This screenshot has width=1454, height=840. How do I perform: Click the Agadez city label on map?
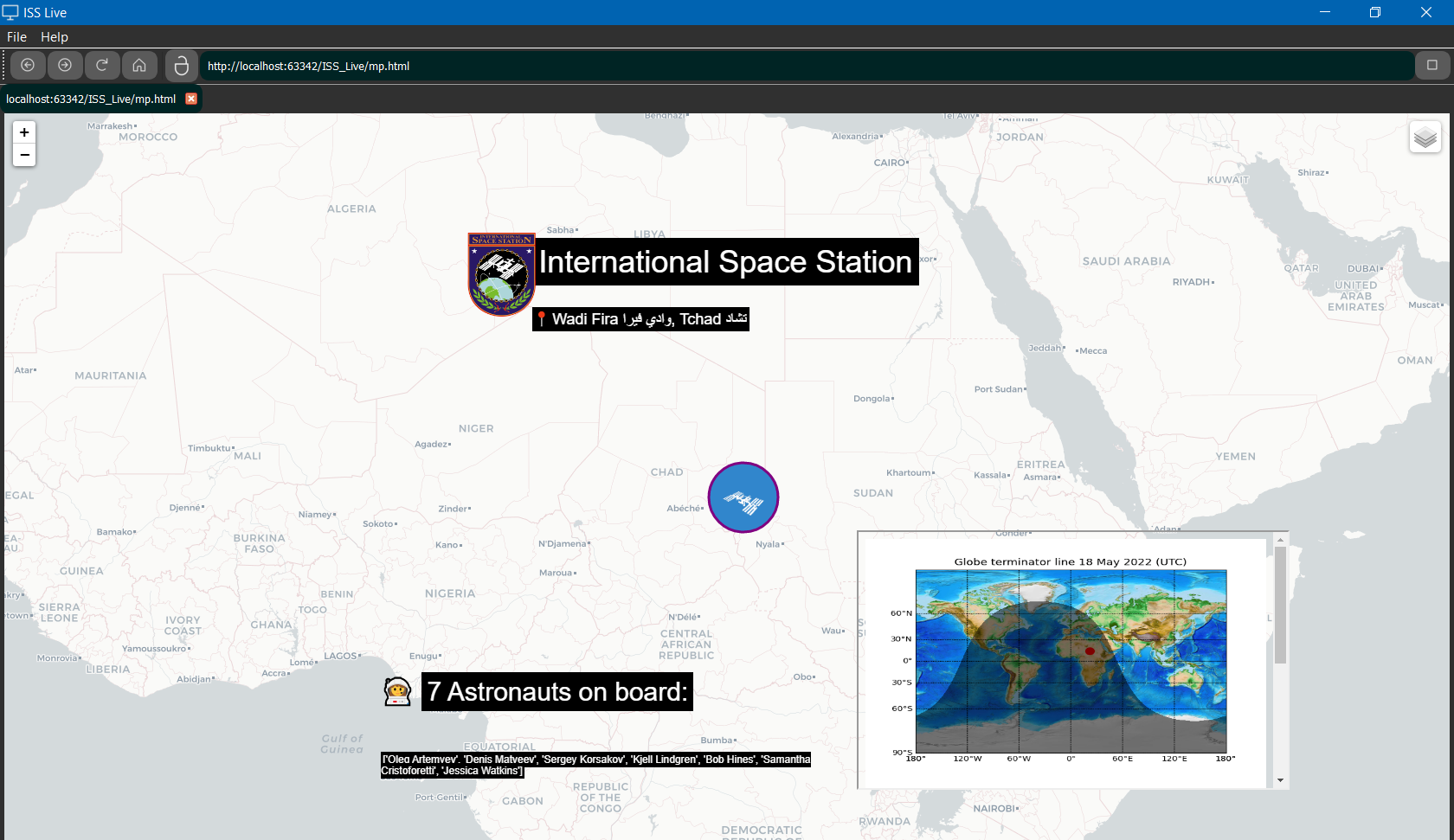pyautogui.click(x=433, y=444)
